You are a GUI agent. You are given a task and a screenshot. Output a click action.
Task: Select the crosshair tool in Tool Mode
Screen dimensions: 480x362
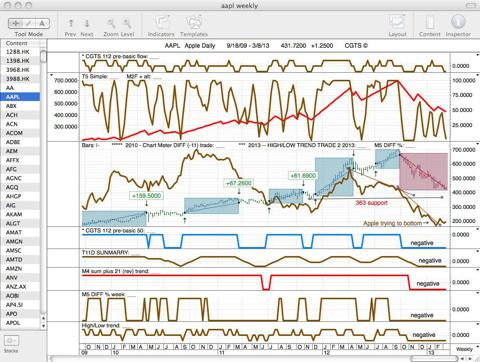[x=15, y=23]
